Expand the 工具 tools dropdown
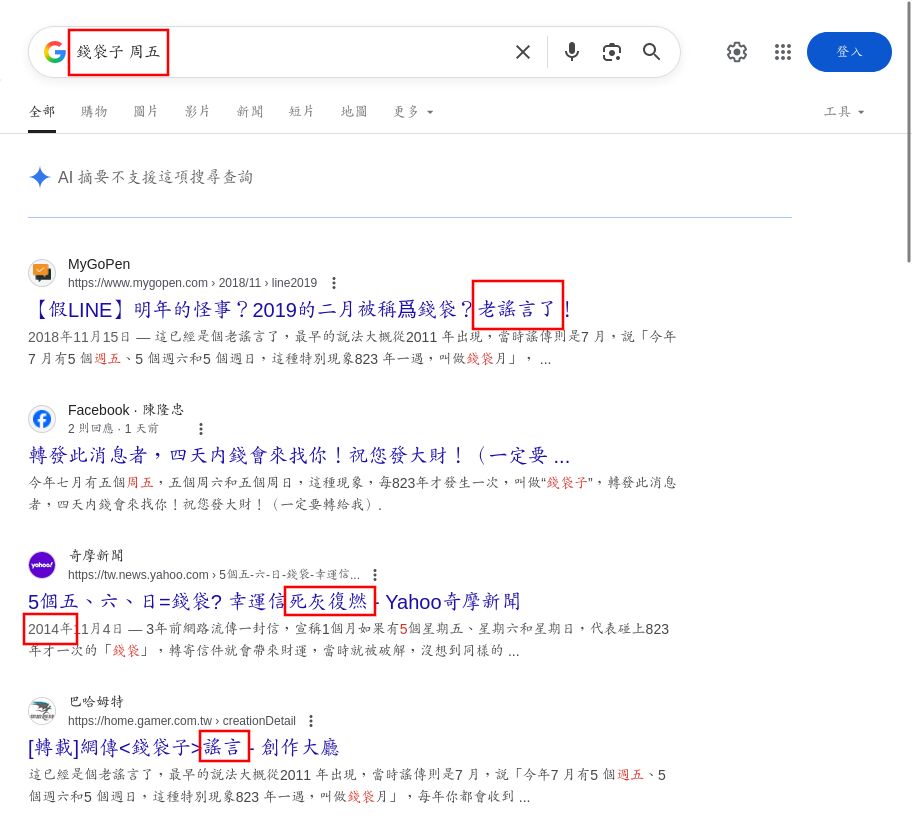The height and width of the screenshot is (831, 912). 844,112
